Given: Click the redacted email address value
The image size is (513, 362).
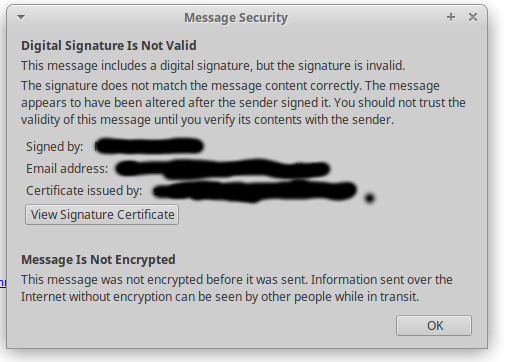Looking at the screenshot, I should pyautogui.click(x=223, y=168).
